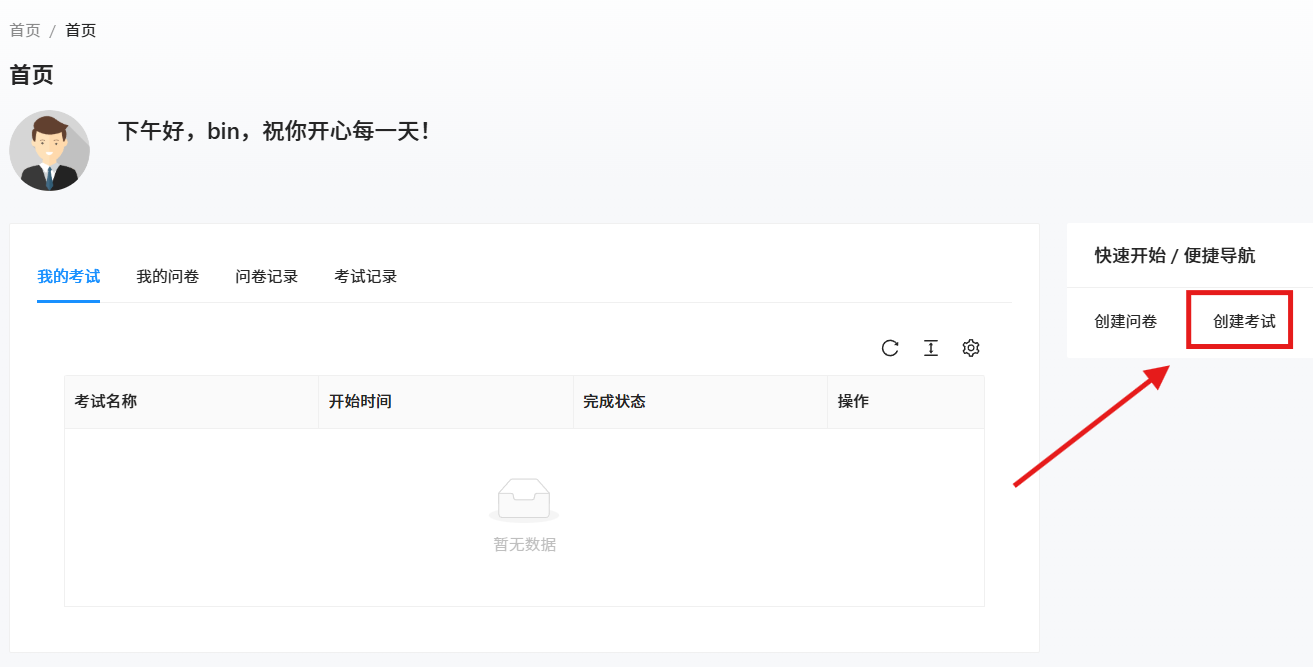This screenshot has height=667, width=1313.
Task: Click the current 首页 breadcrumb item
Action: coord(81,30)
